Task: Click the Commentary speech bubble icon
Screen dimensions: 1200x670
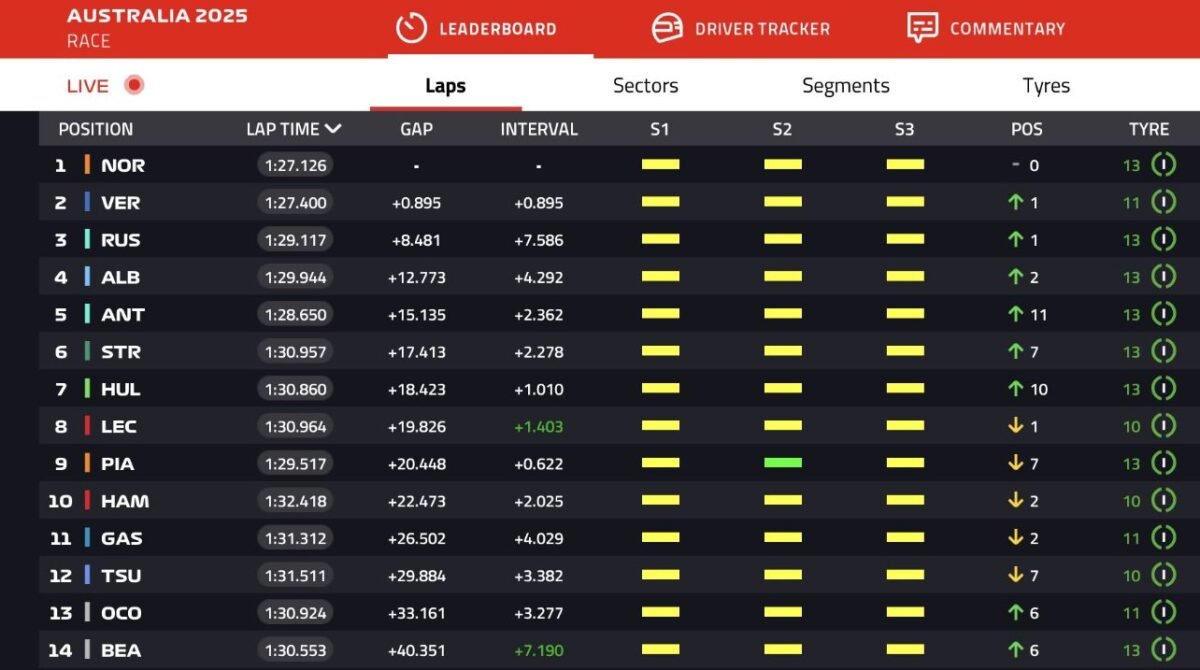Action: (922, 28)
